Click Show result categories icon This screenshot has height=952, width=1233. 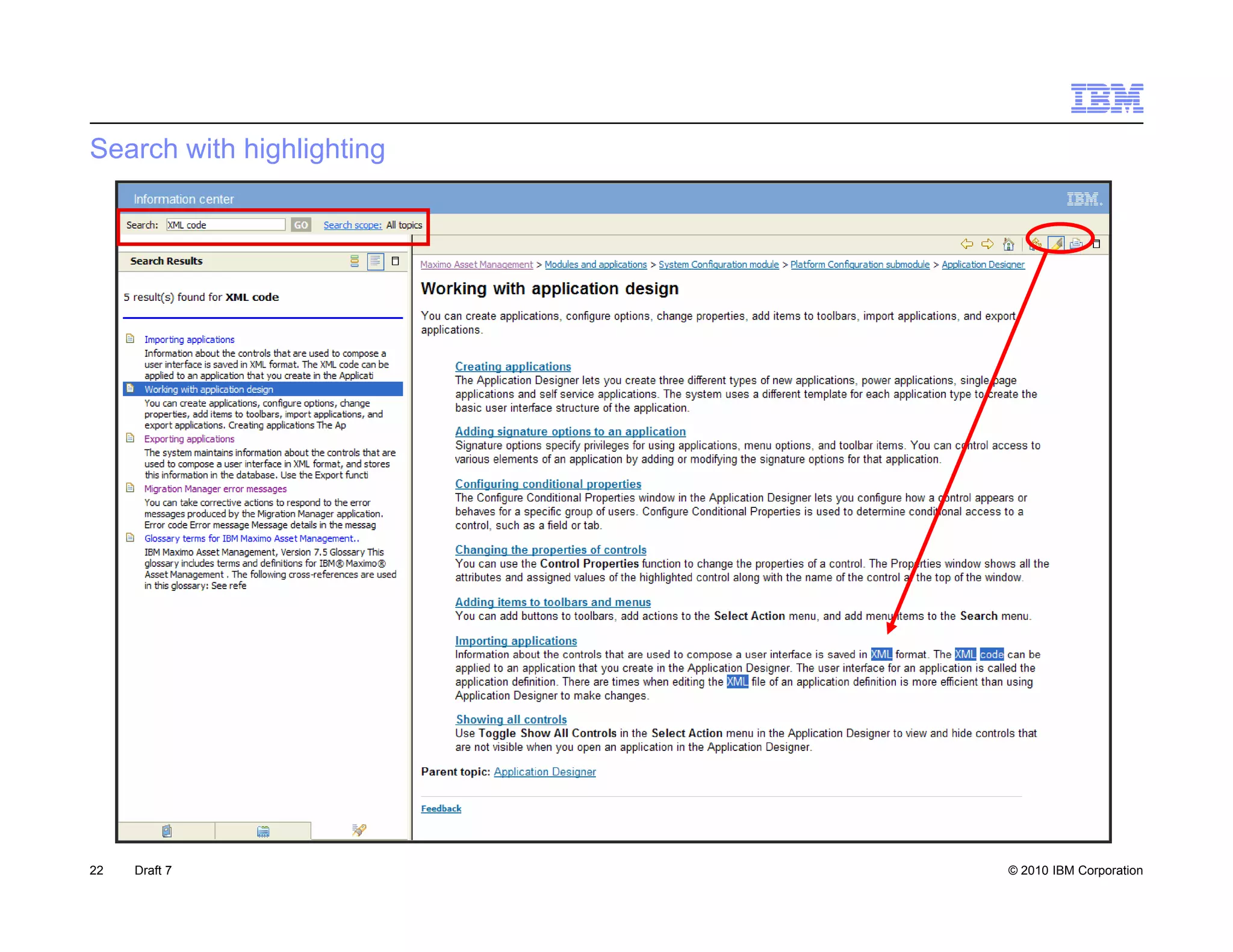[x=355, y=261]
